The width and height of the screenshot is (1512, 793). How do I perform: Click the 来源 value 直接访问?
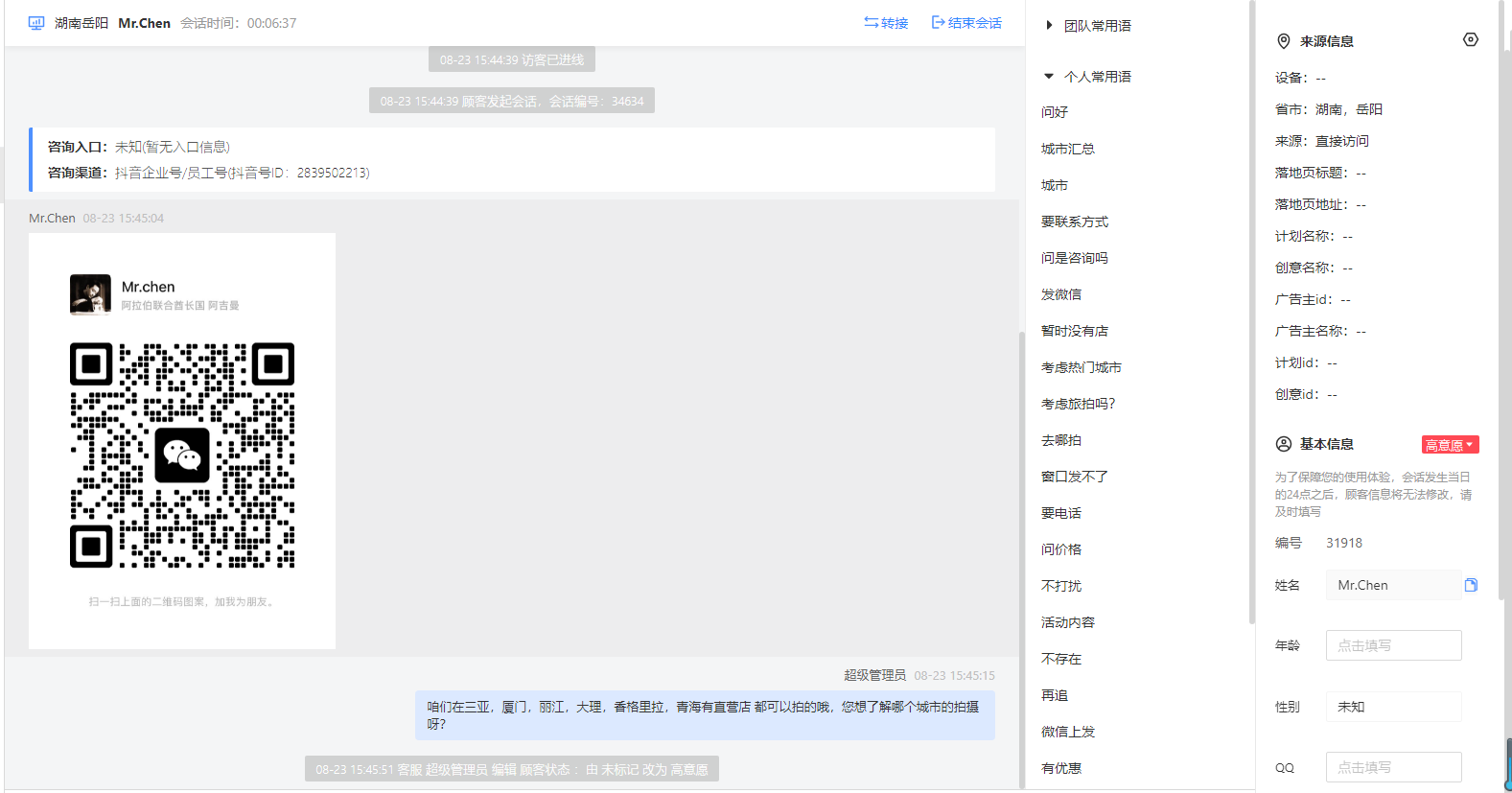click(x=1342, y=141)
